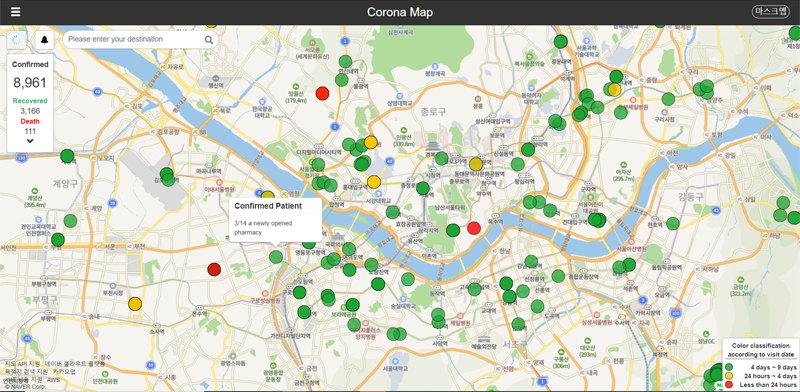Select the yellow marker near 부평구

pyautogui.click(x=135, y=304)
